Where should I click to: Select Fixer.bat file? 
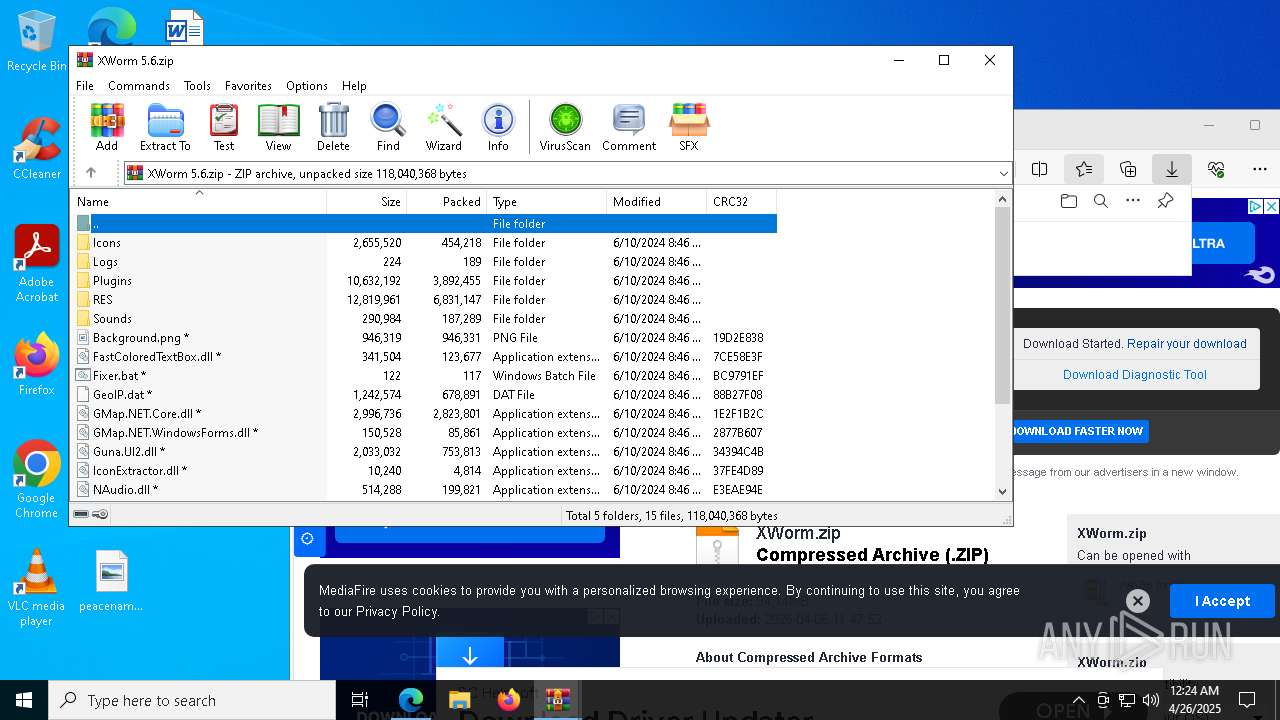click(x=424, y=376)
